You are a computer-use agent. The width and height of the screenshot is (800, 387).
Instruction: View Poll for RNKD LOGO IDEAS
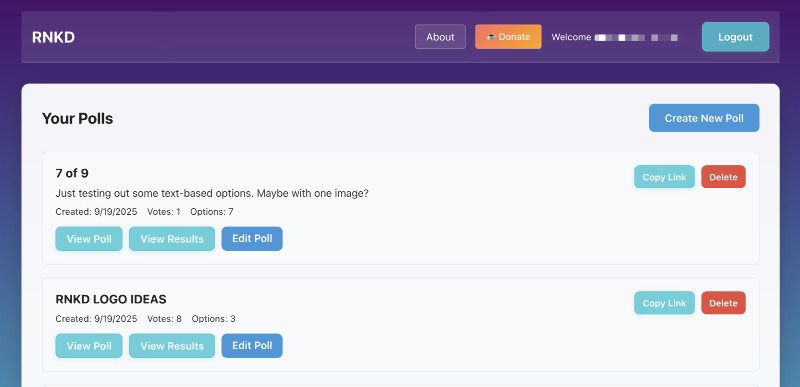[89, 346]
